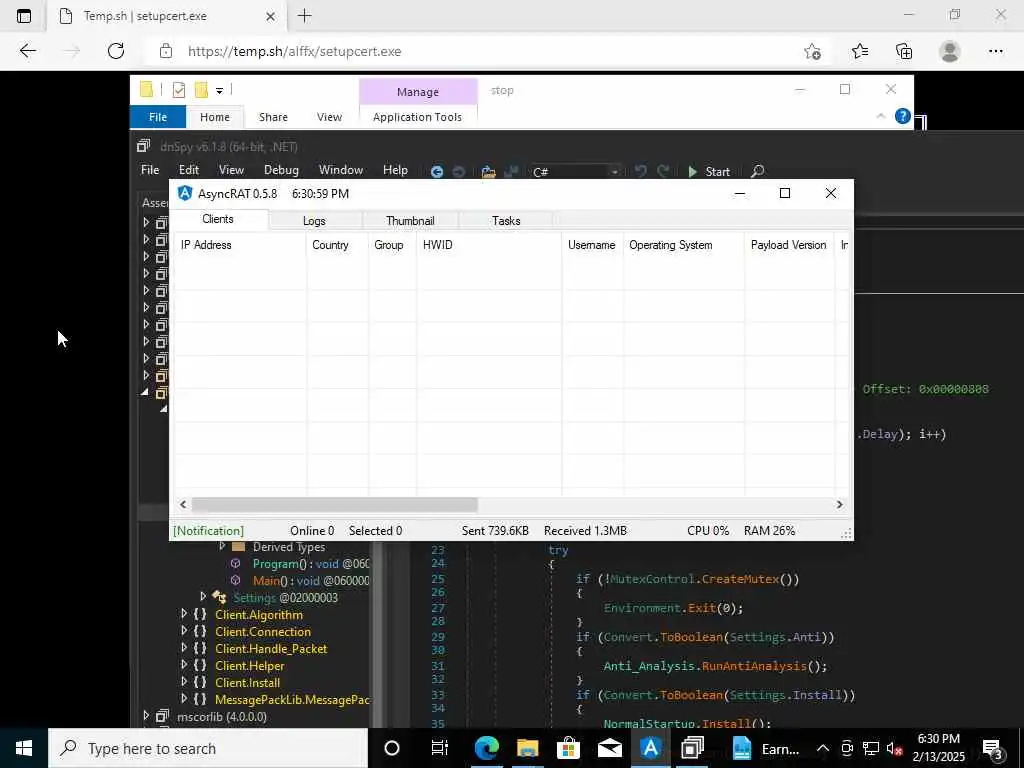Expand Derived Types node in dnSpy tree
Image resolution: width=1024 pixels, height=768 pixels.
(222, 546)
